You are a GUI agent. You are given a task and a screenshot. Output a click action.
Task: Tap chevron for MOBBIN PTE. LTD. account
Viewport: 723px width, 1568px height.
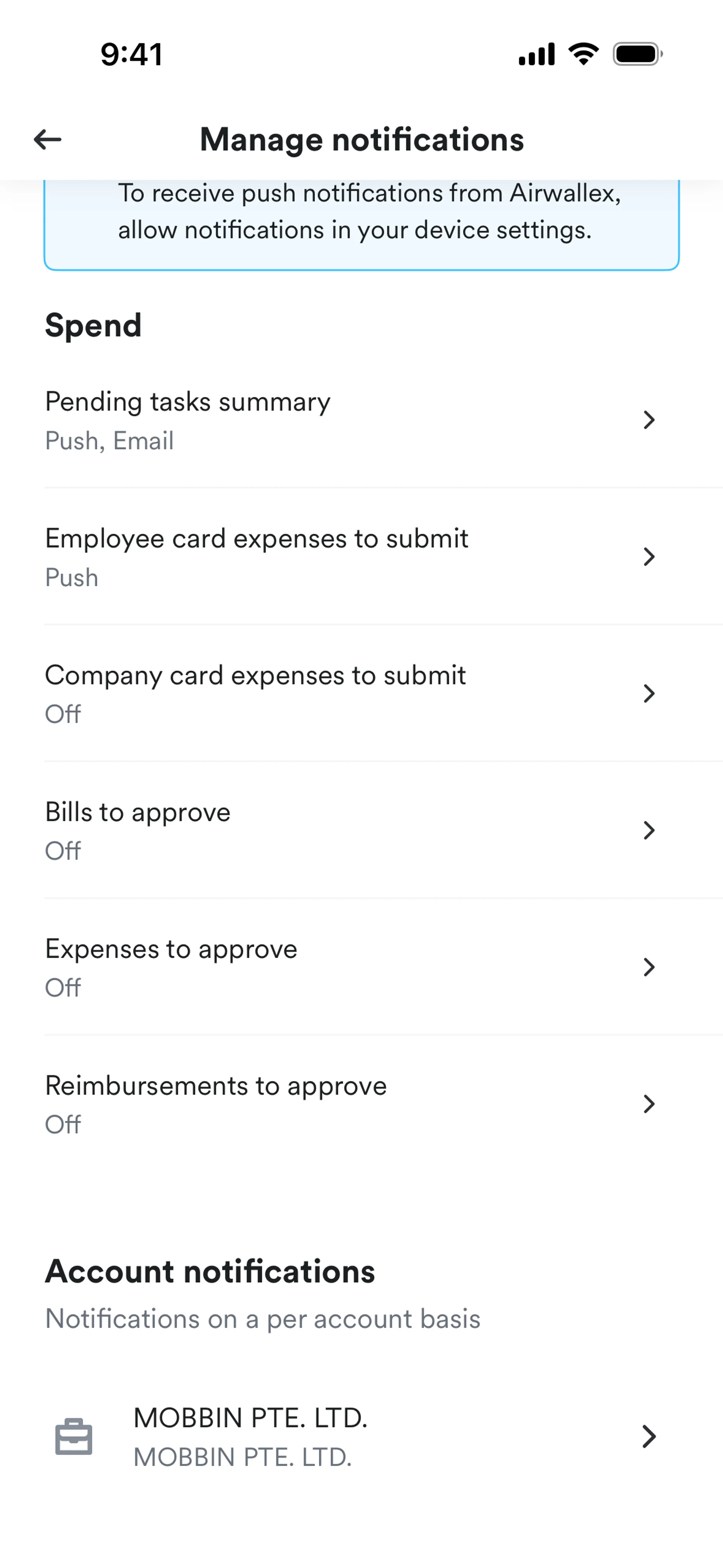649,1437
